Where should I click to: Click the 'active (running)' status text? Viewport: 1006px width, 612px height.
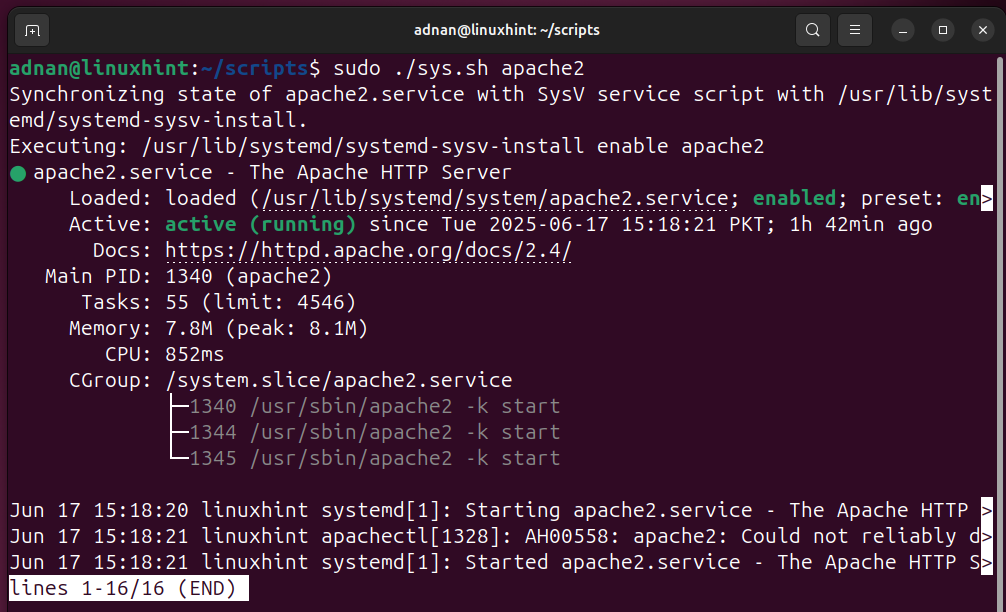pos(260,224)
